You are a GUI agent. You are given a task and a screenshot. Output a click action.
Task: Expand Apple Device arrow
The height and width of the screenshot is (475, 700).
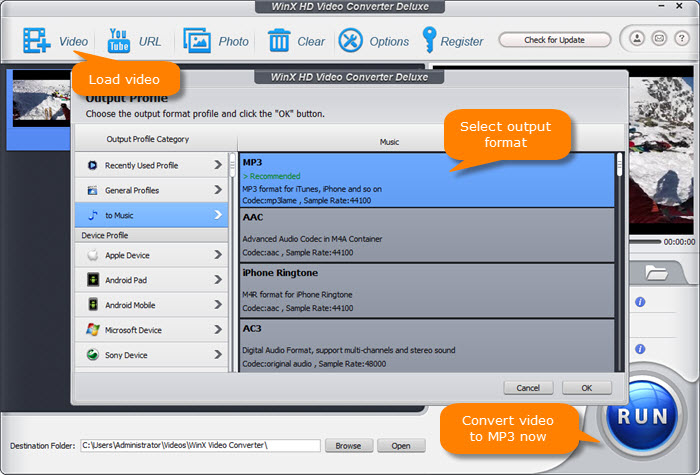coord(218,254)
